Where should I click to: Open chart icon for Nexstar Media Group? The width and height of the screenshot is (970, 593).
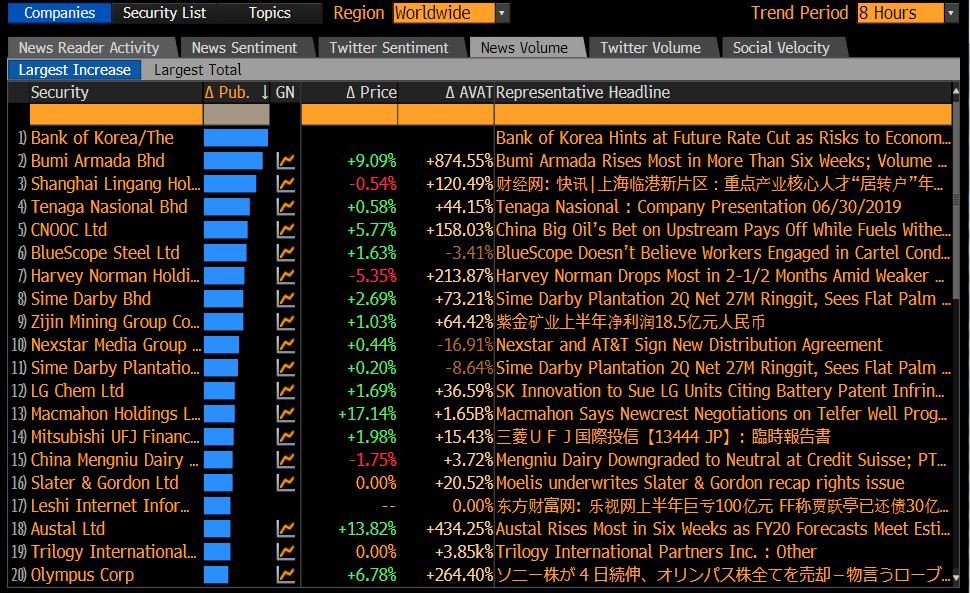285,344
